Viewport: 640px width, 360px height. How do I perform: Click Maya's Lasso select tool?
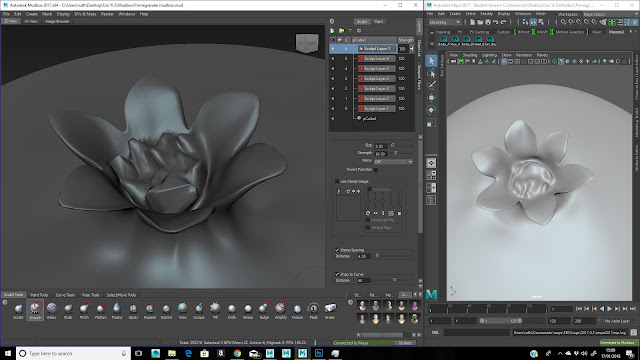tap(431, 73)
